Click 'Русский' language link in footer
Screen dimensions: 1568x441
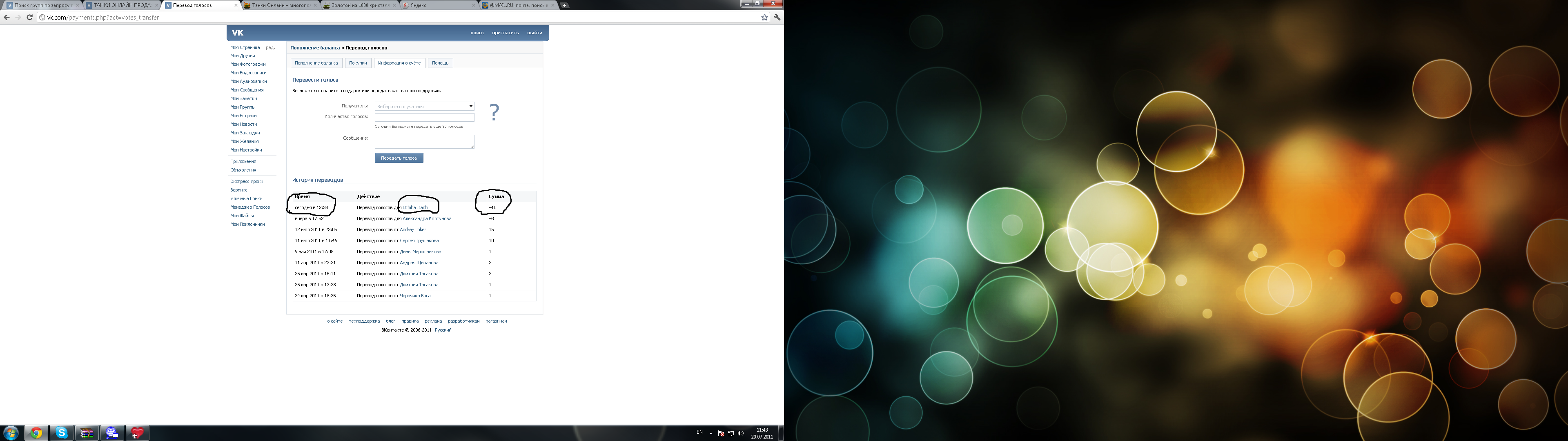(443, 330)
